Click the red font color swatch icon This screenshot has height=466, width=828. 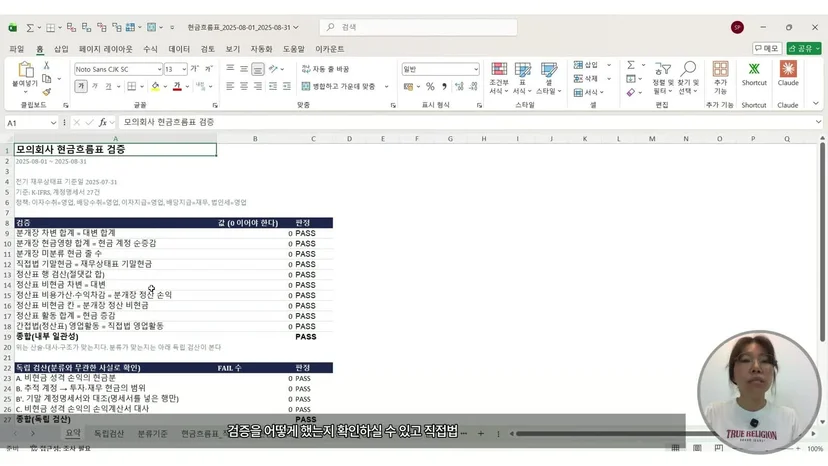coord(177,86)
